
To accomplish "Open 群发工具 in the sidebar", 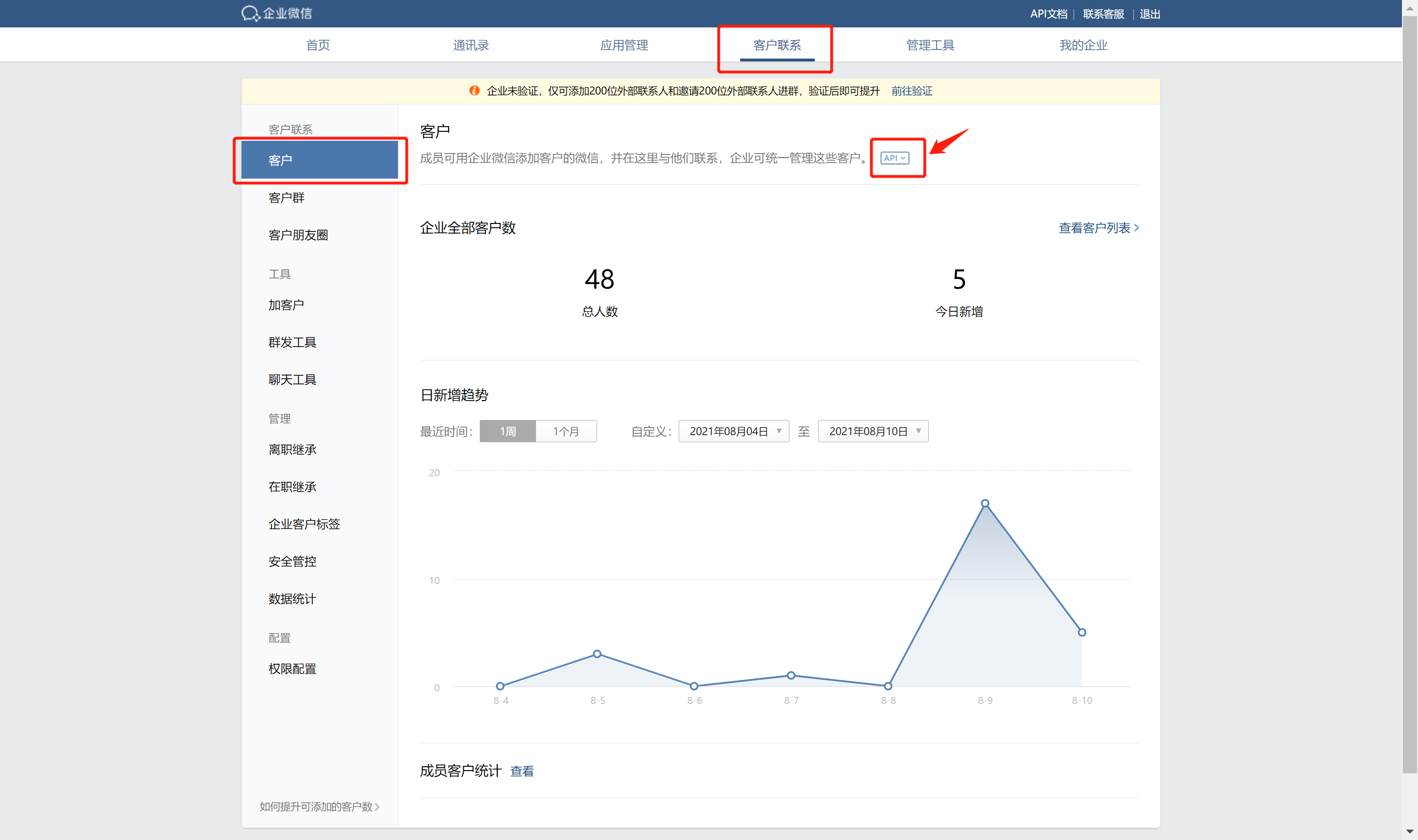I will point(292,342).
